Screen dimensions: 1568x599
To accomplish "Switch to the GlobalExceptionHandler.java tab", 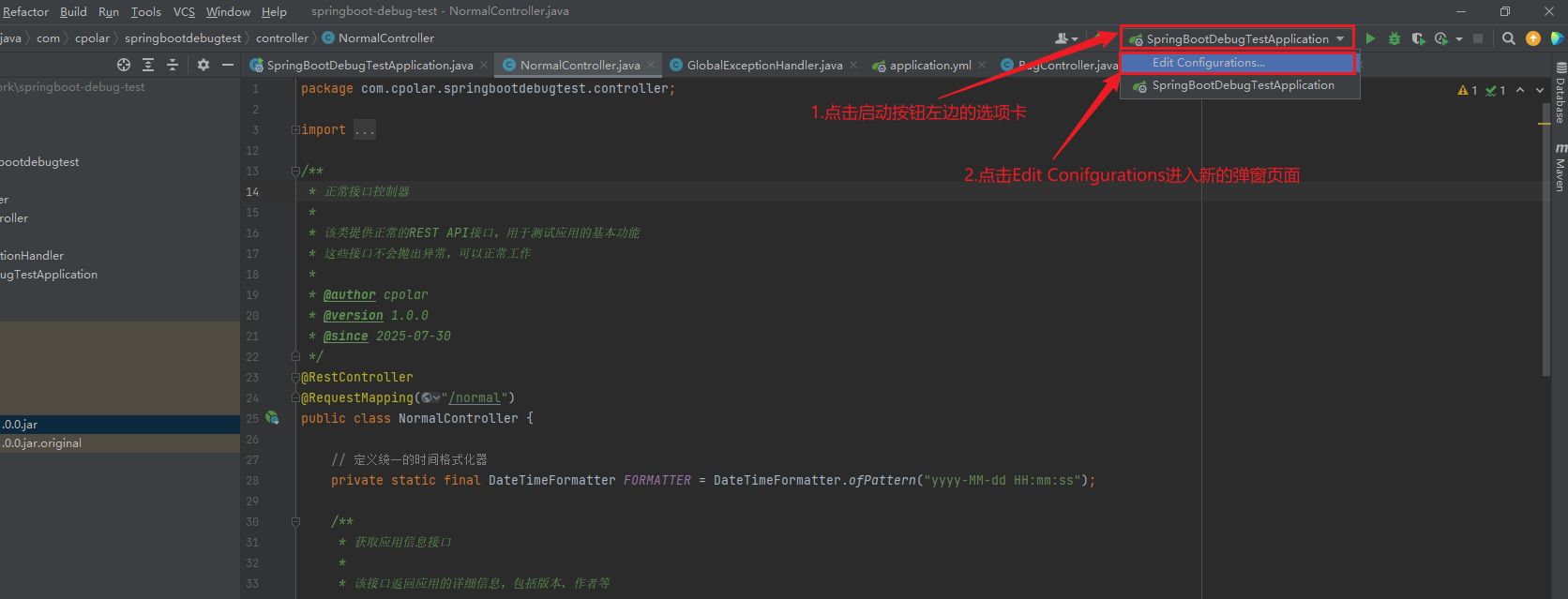I will point(763,65).
